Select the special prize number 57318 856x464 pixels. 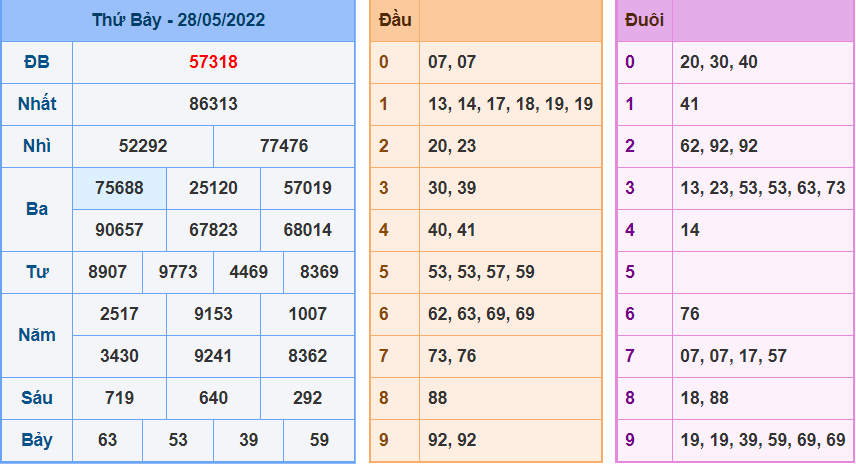pos(213,62)
